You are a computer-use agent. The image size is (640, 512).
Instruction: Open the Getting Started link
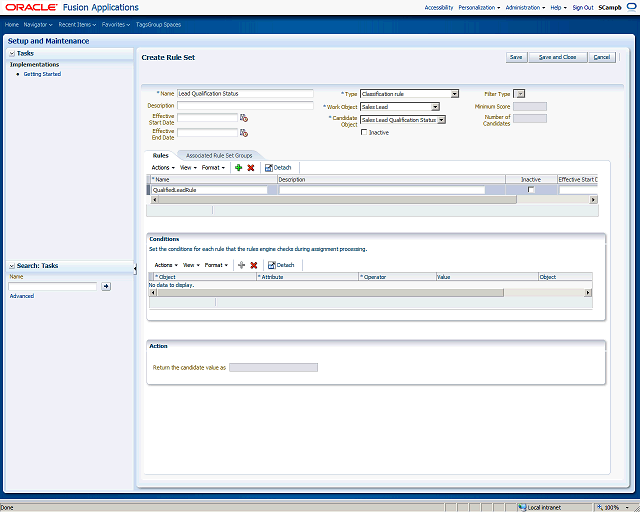[x=42, y=74]
